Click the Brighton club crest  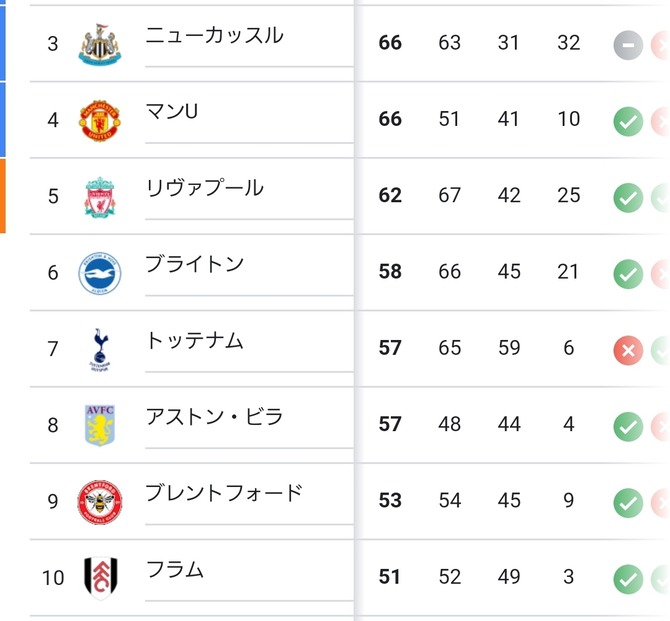100,273
